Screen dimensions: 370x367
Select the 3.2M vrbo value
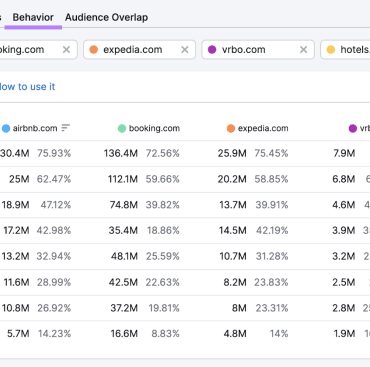pos(343,256)
